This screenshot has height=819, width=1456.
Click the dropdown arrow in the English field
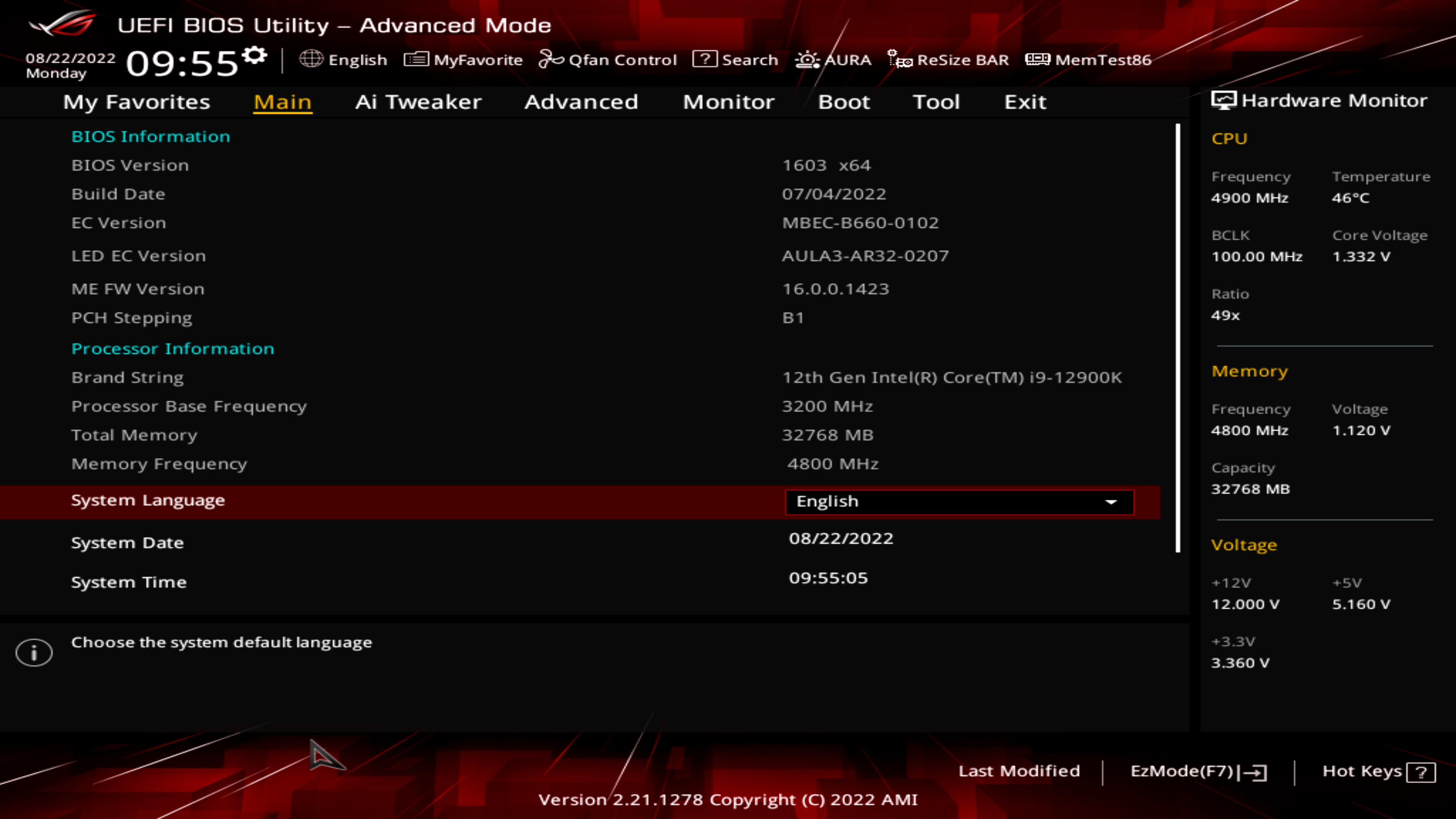pyautogui.click(x=1111, y=502)
